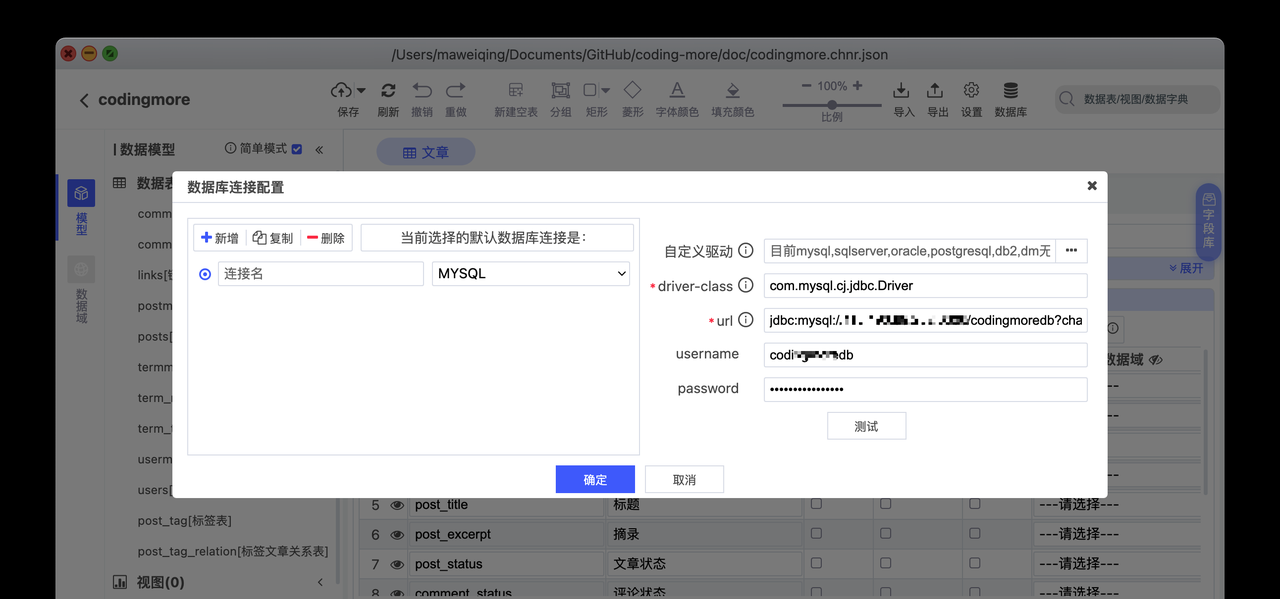
Task: Click the 测试 test connection button
Action: pos(866,425)
